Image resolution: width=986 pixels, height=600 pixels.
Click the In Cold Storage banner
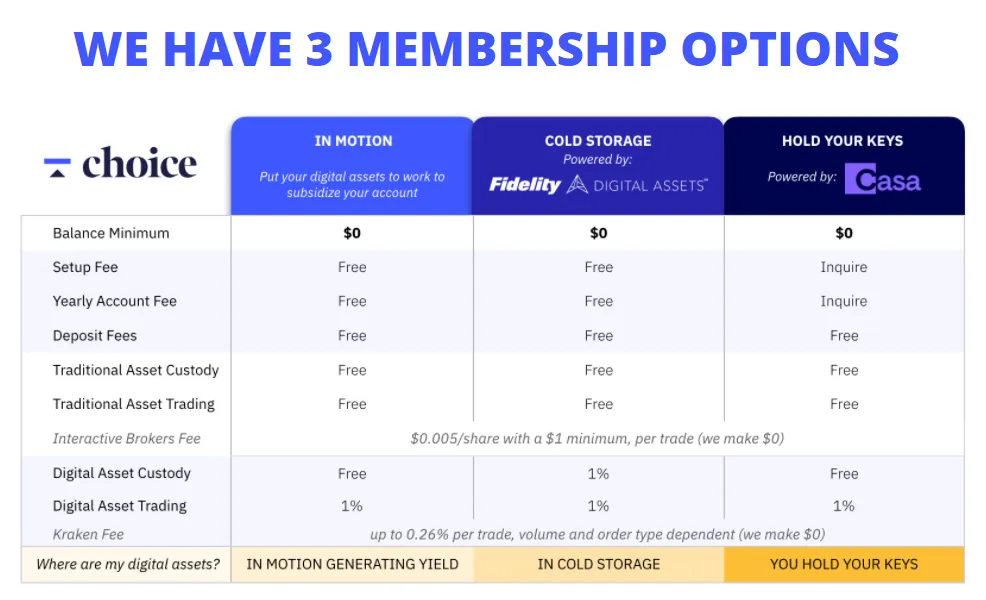point(598,564)
